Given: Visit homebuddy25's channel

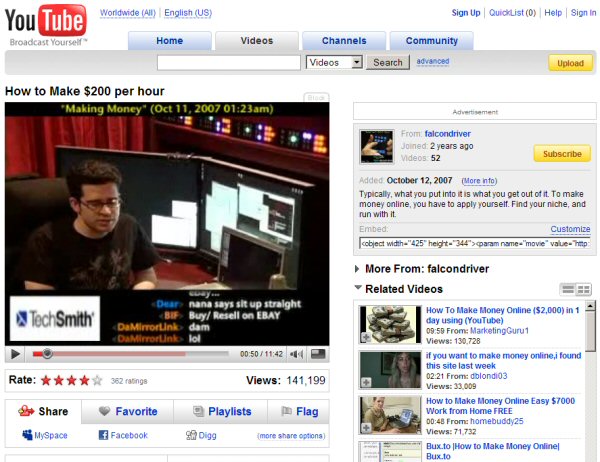Looking at the screenshot, I should click(x=497, y=421).
